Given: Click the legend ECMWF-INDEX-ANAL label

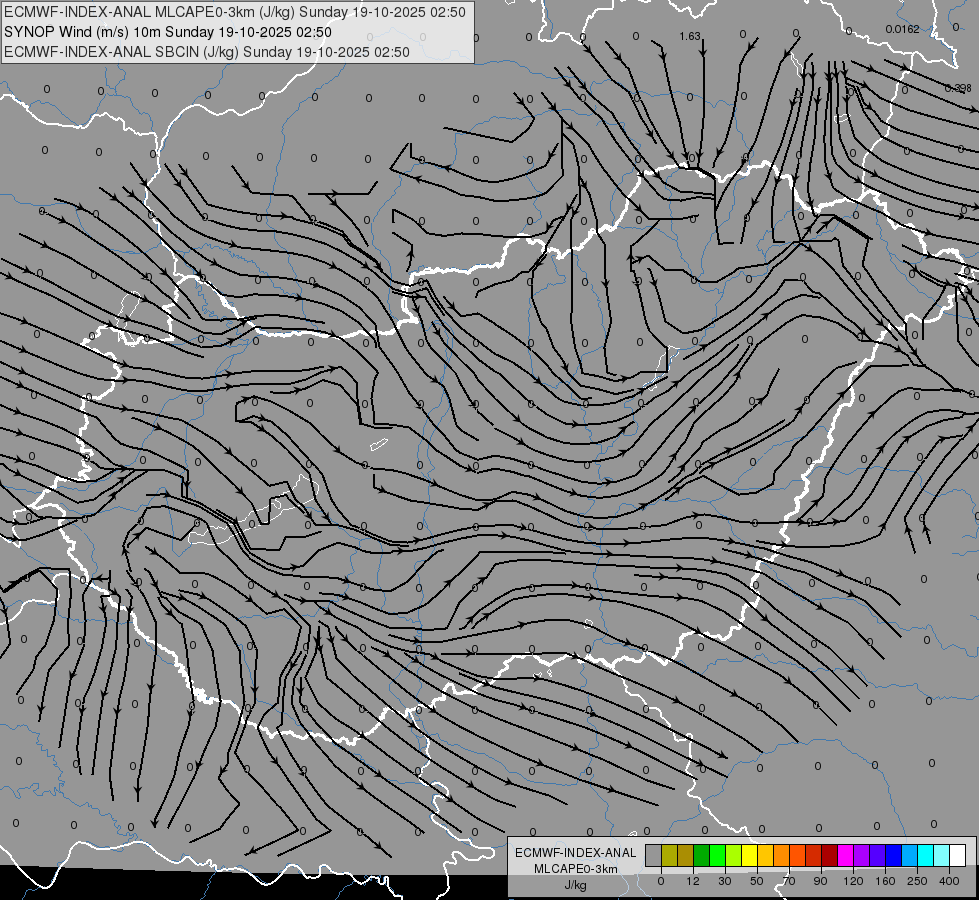Looking at the screenshot, I should click(576, 853).
